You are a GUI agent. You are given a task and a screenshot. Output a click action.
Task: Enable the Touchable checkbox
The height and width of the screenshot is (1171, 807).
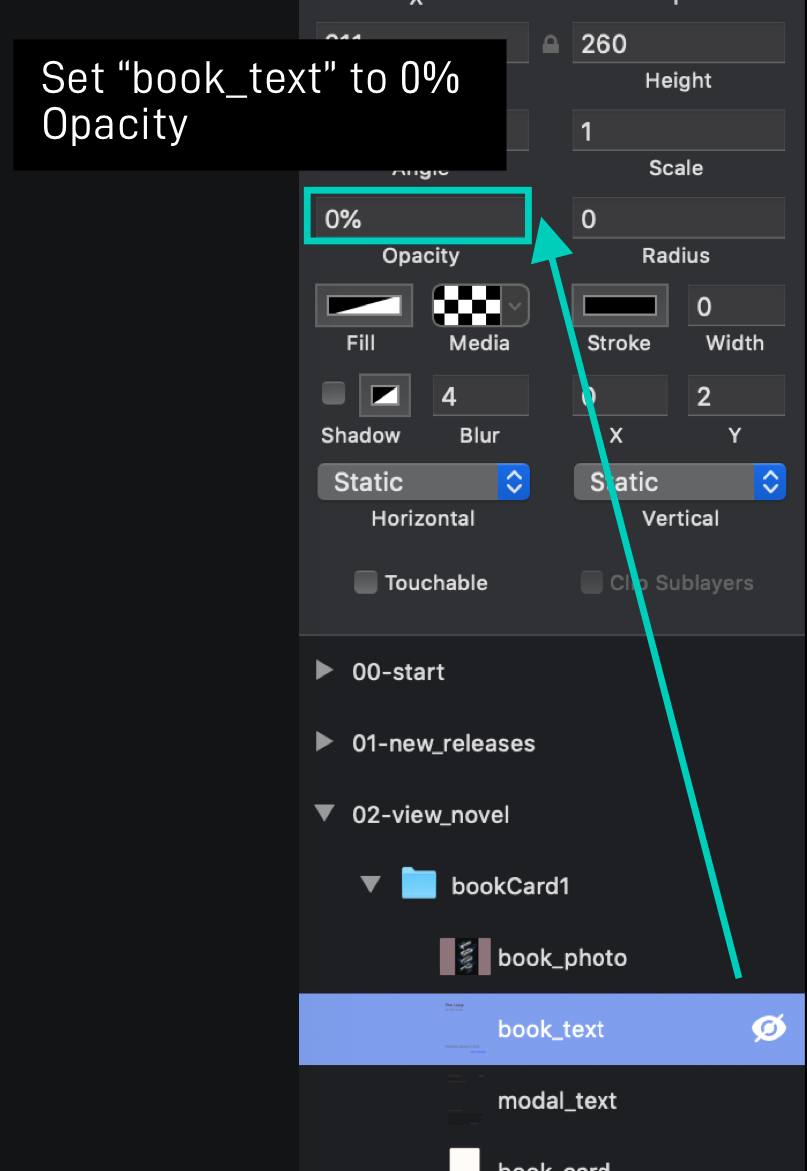[x=365, y=582]
